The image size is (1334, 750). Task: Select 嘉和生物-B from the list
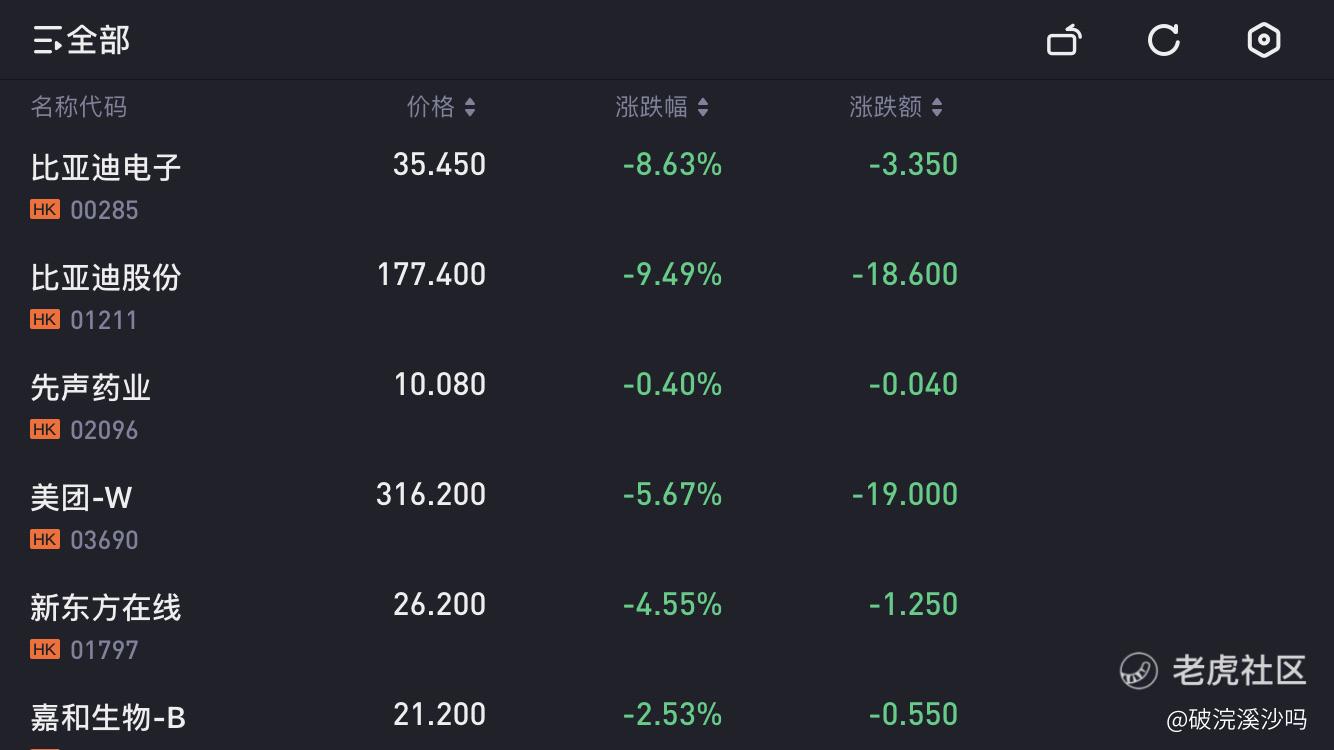(108, 717)
